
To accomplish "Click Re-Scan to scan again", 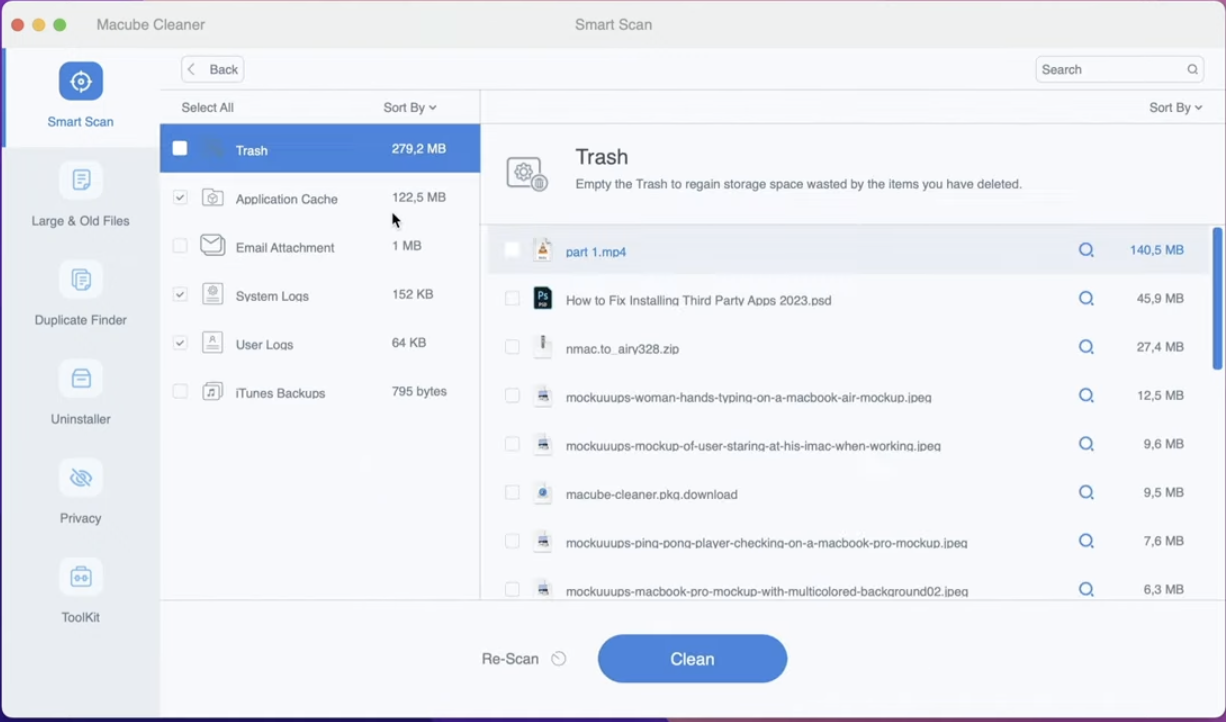I will pos(522,658).
